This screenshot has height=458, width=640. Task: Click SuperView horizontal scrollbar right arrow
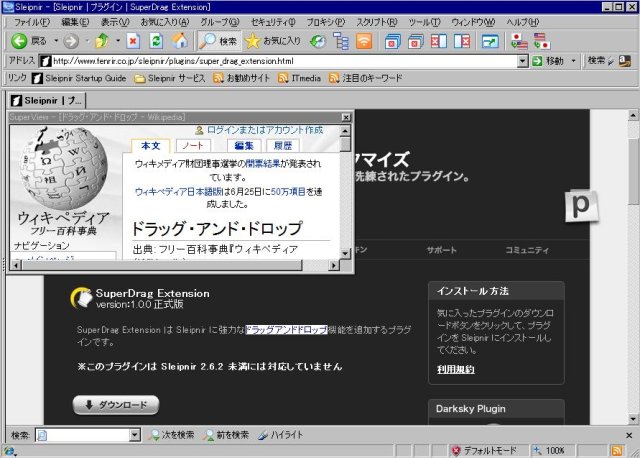(x=334, y=265)
